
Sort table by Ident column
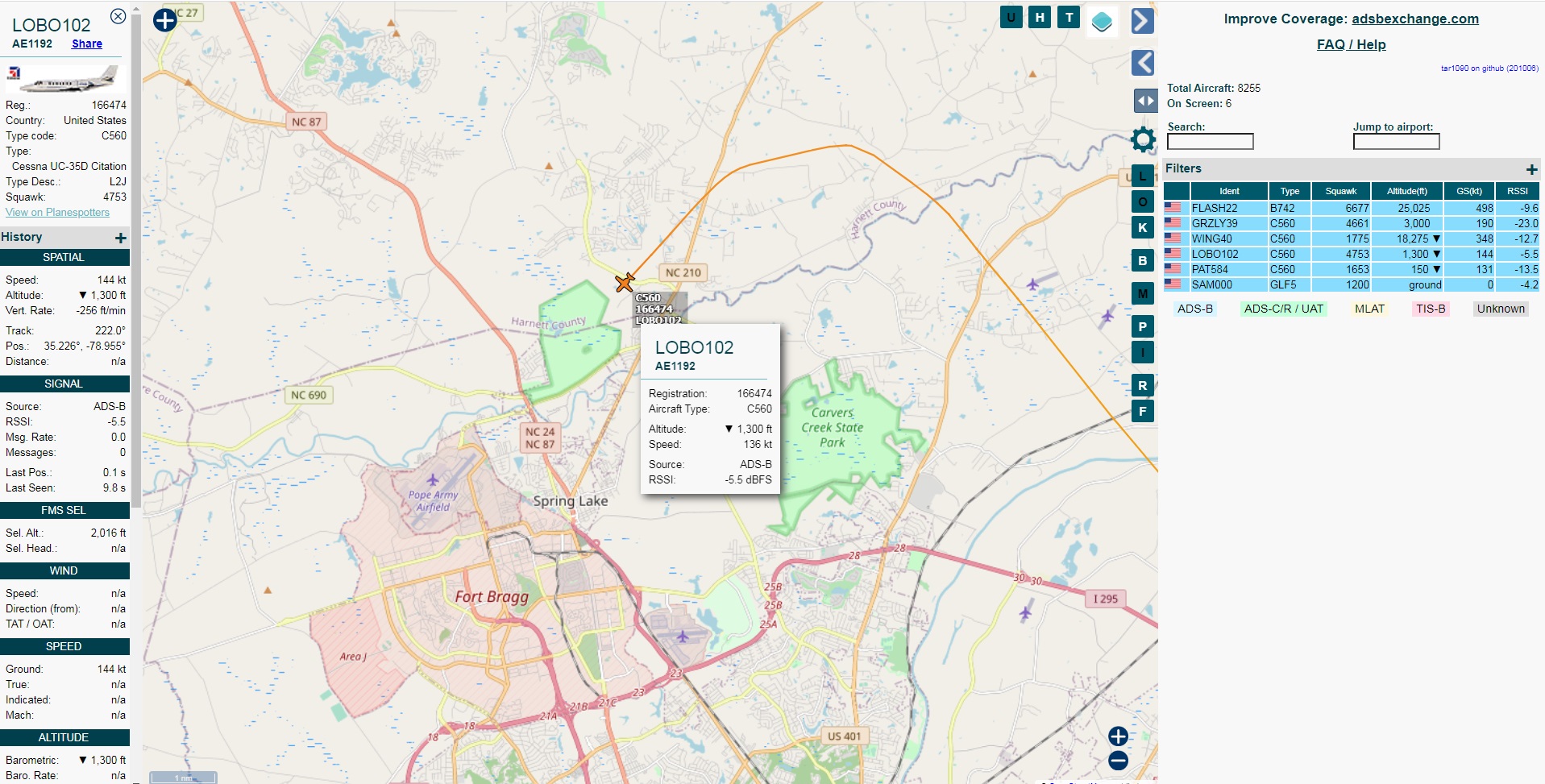coord(1228,191)
